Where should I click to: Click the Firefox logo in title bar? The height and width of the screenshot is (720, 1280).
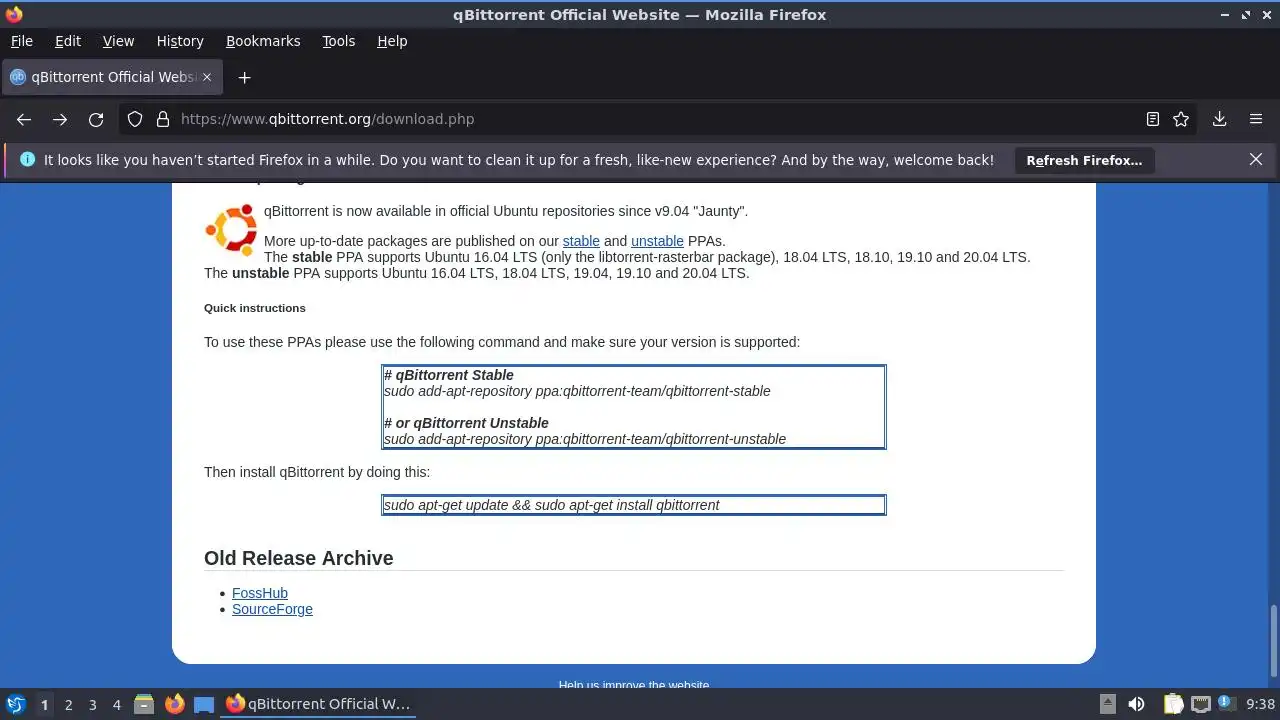(x=14, y=14)
